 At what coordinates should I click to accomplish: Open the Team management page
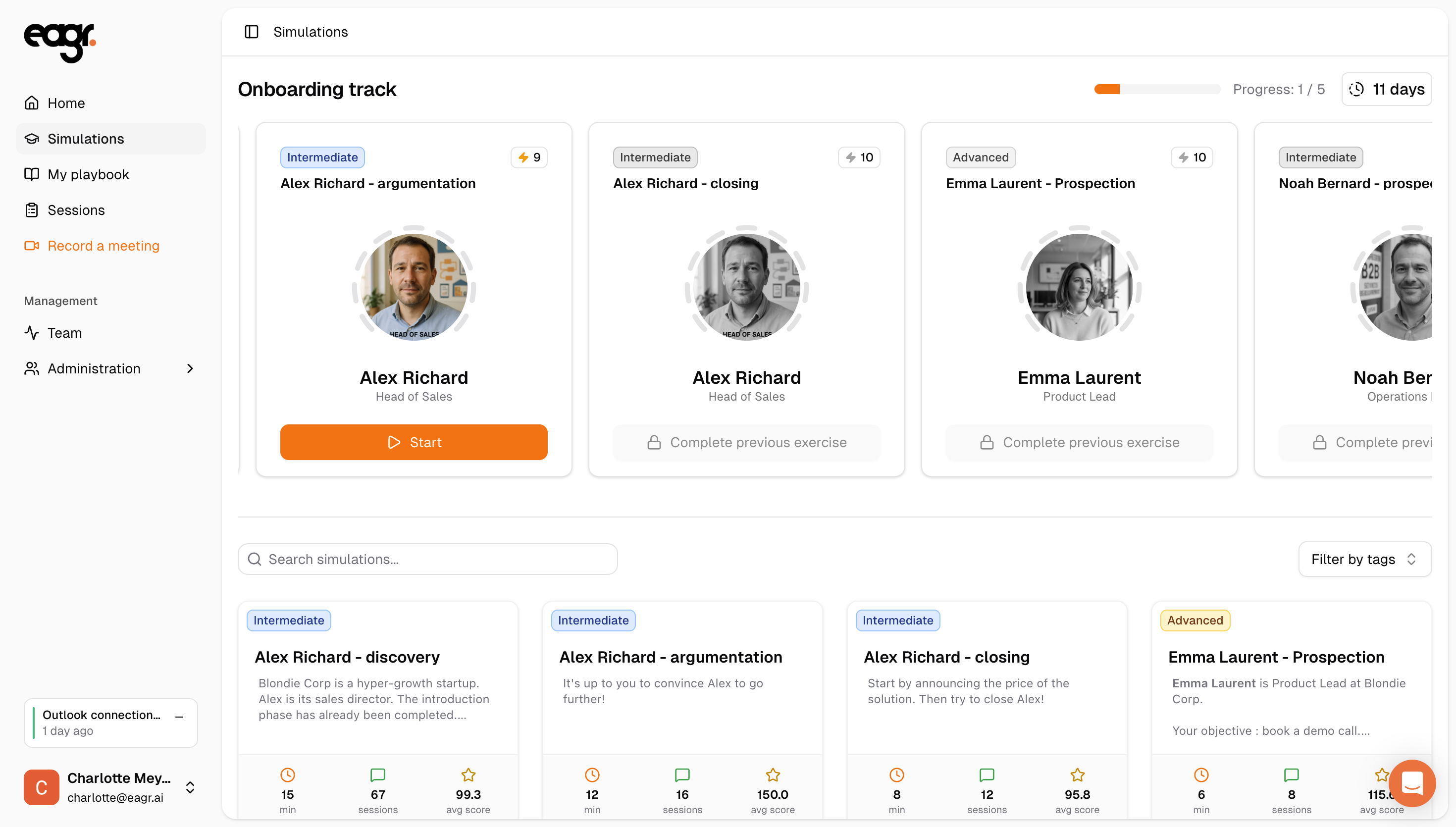pyautogui.click(x=64, y=333)
